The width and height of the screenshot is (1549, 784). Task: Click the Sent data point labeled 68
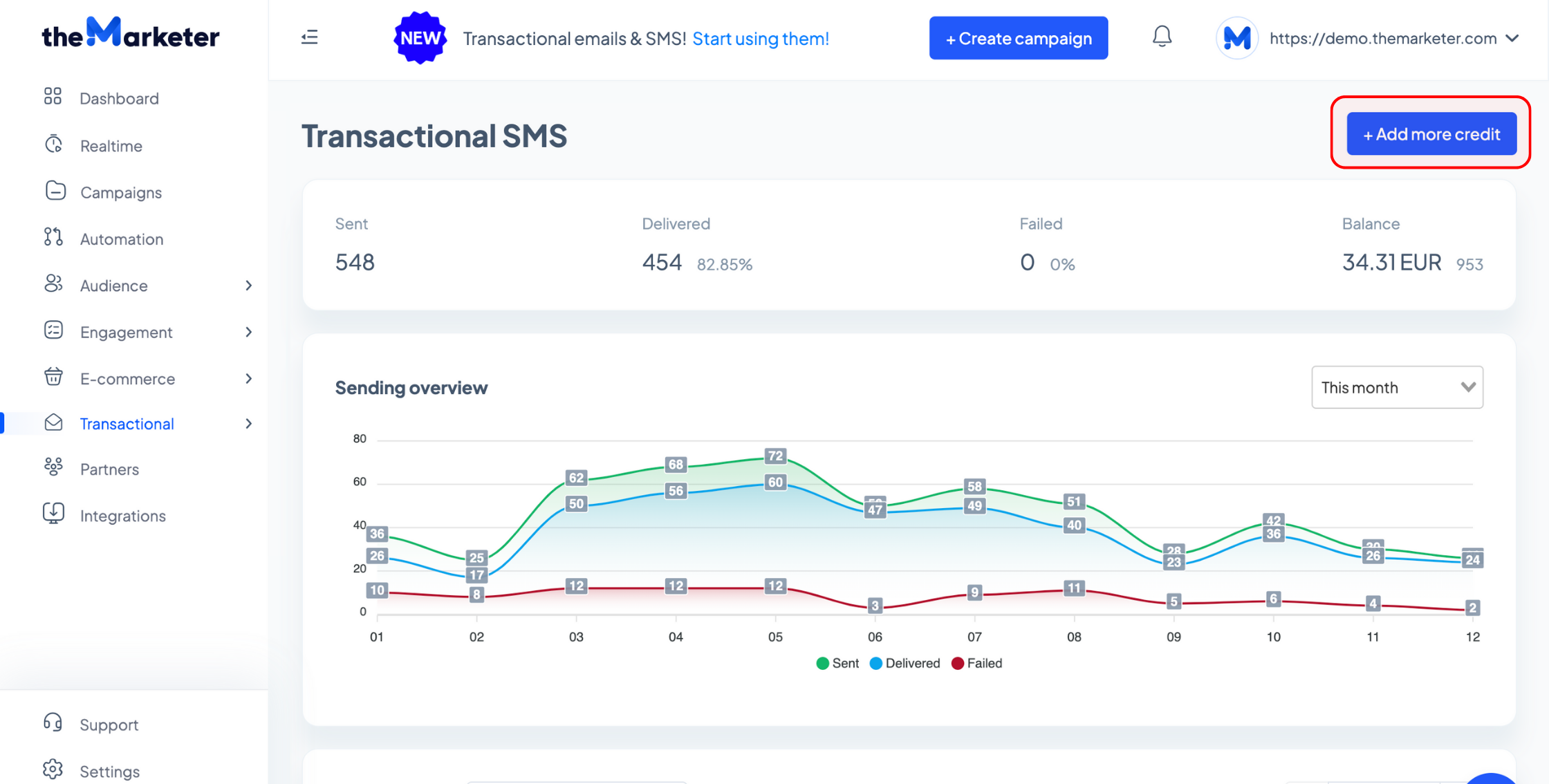coord(676,465)
